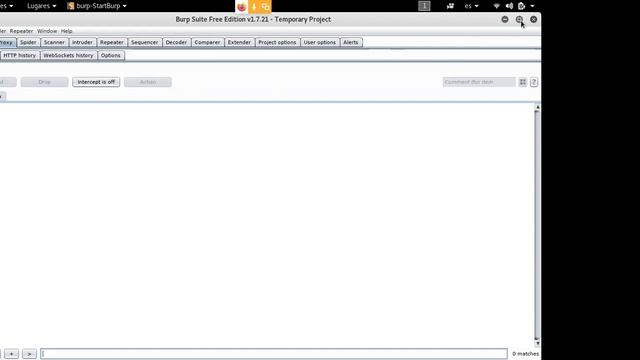This screenshot has height=360, width=640.
Task: Click the orange download arrow icon in panel
Action: click(x=253, y=7)
